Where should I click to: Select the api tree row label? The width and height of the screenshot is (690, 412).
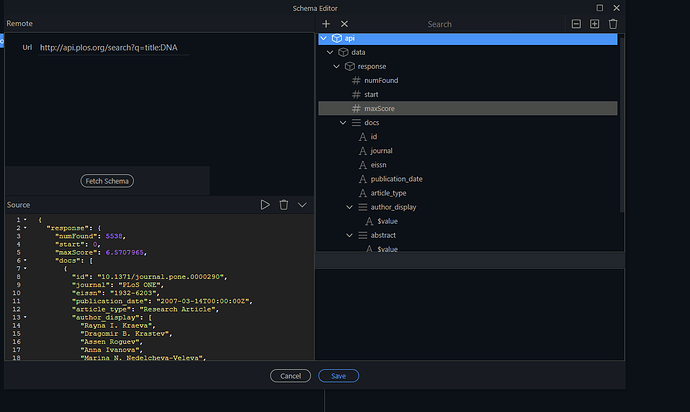point(349,38)
